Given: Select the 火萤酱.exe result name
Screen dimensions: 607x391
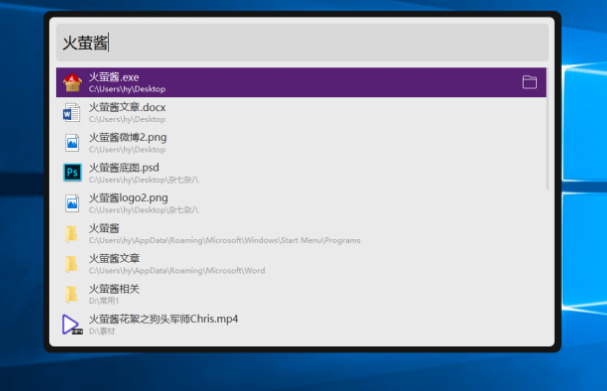Looking at the screenshot, I should 114,77.
